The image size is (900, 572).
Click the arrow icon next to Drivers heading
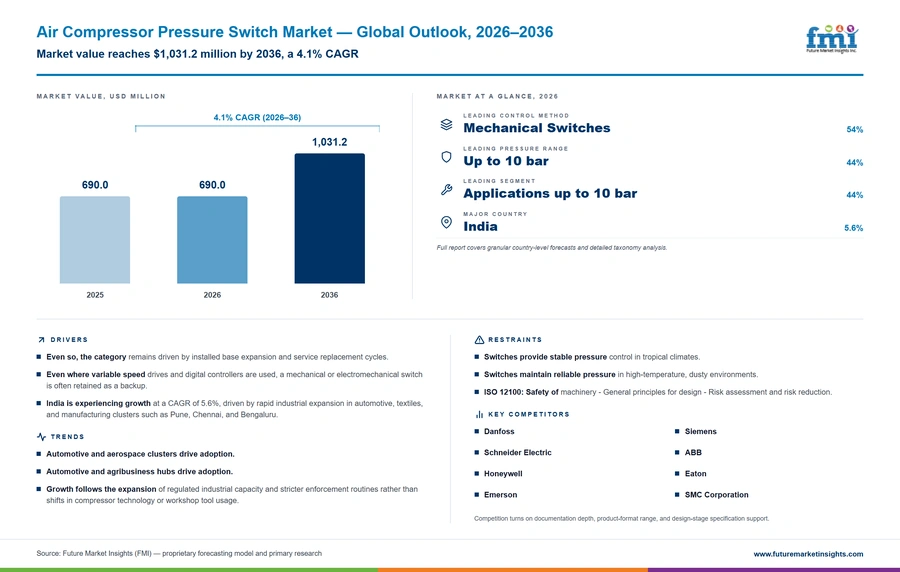click(x=41, y=340)
